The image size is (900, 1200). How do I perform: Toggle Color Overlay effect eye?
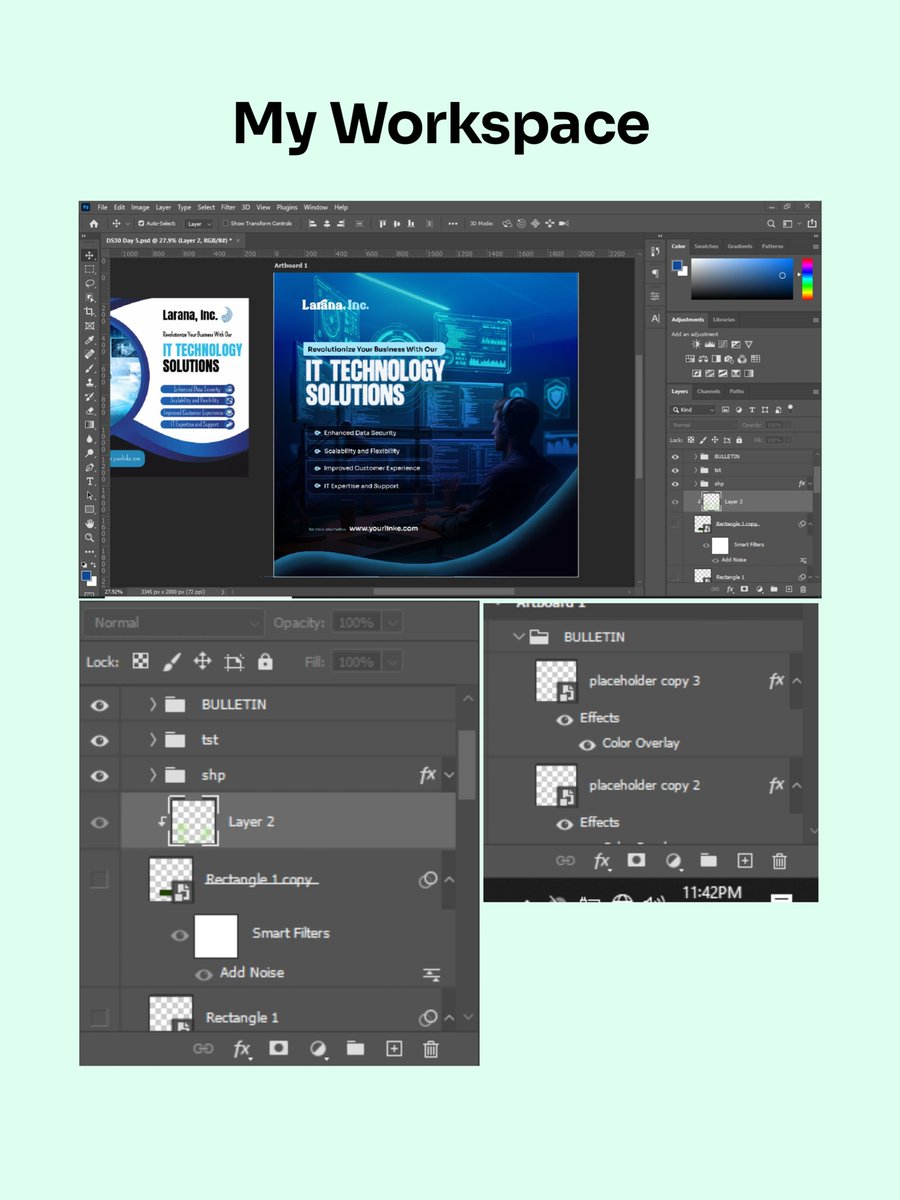tap(587, 745)
